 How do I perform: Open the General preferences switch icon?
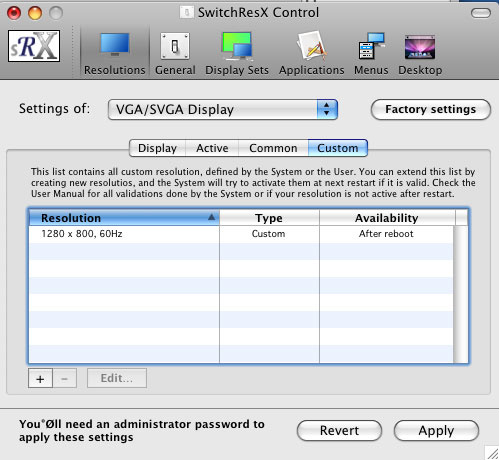click(x=175, y=46)
